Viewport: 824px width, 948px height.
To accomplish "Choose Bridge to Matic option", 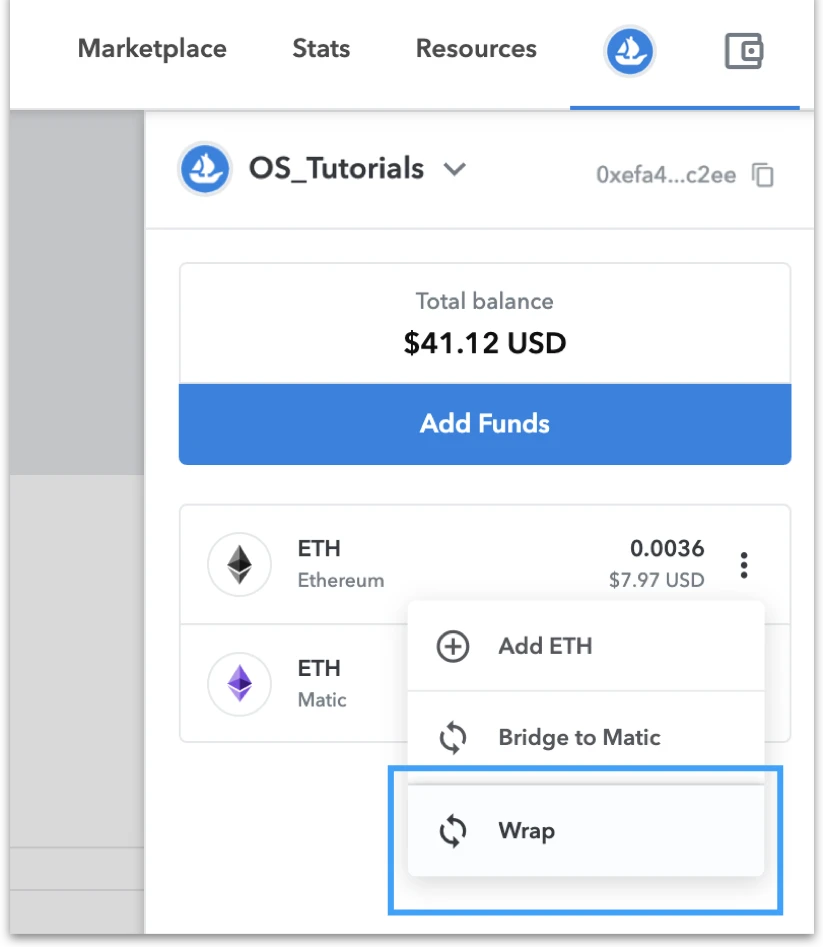I will (x=586, y=738).
